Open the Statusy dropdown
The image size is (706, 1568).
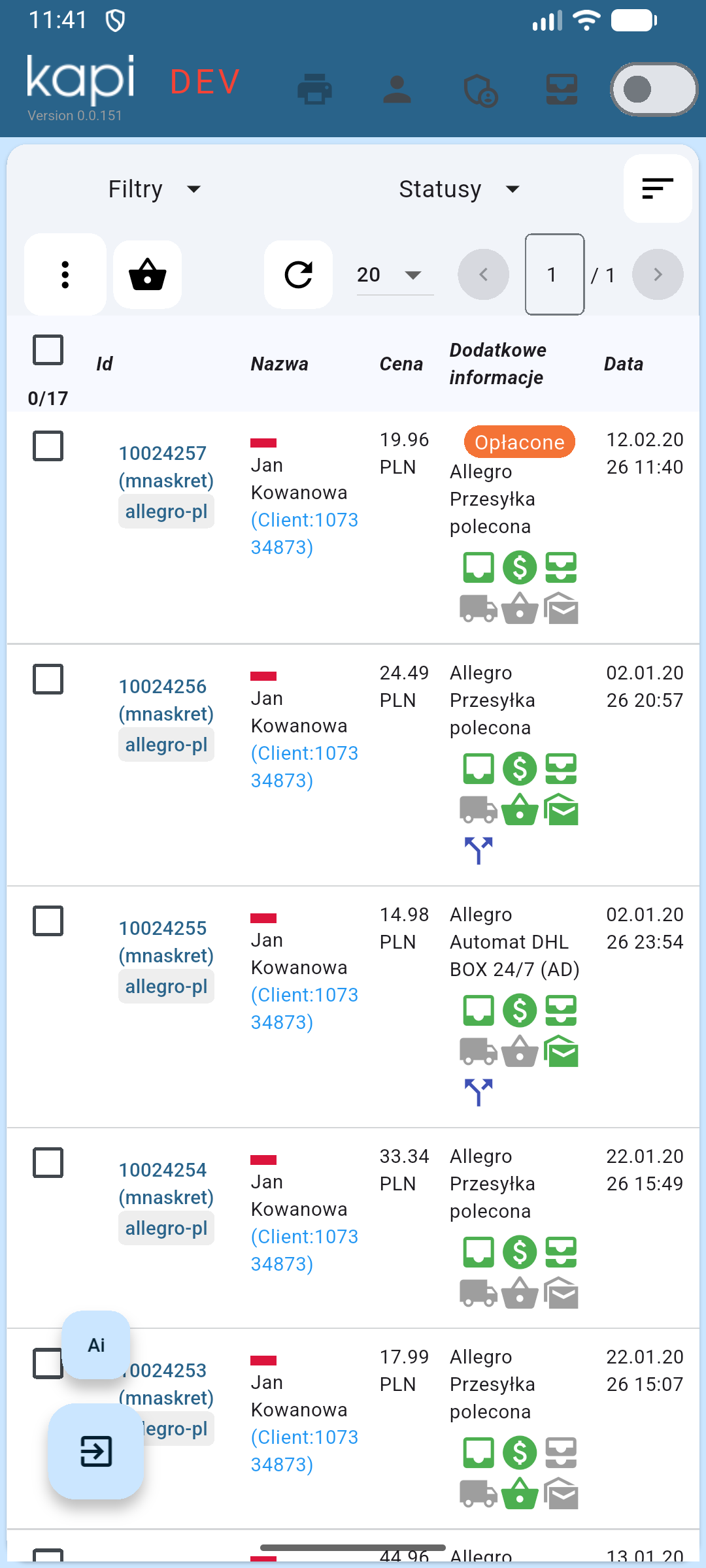pyautogui.click(x=459, y=189)
